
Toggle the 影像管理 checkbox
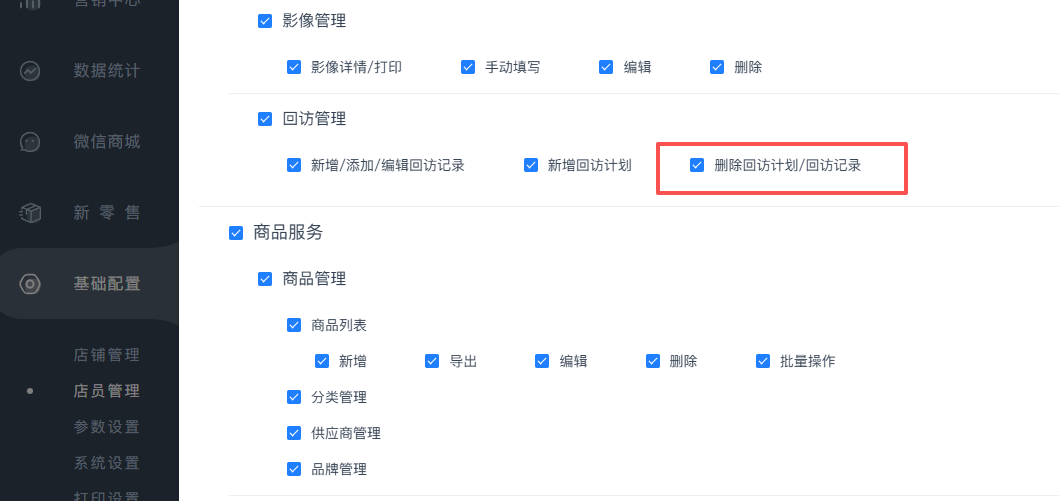pos(265,21)
